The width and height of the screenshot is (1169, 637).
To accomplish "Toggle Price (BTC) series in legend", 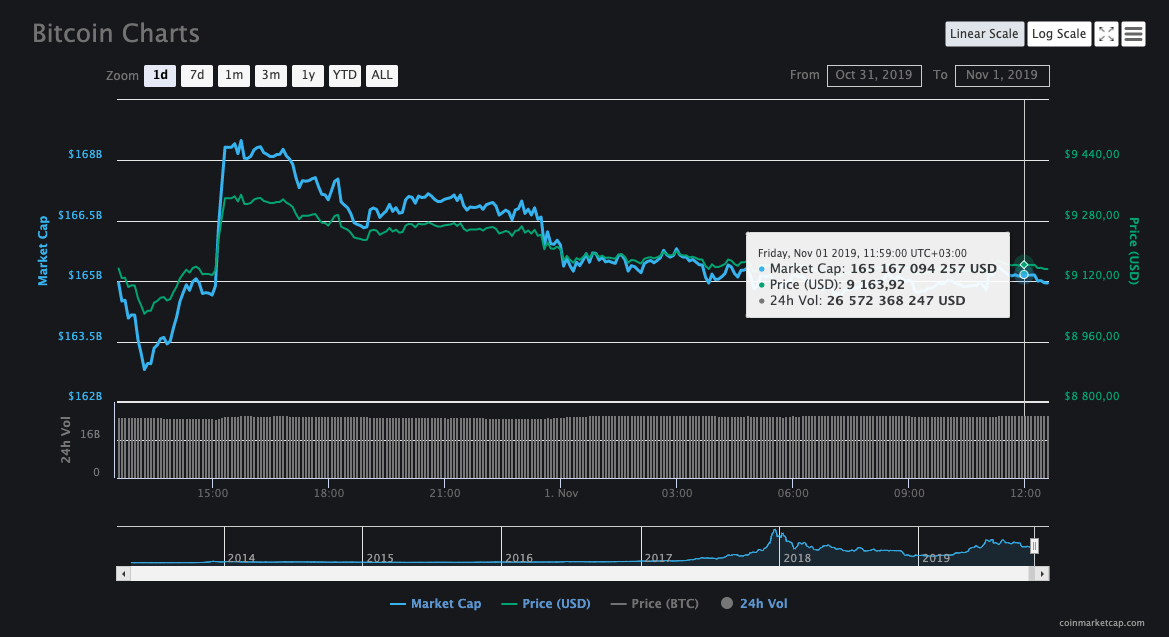I will pos(655,603).
